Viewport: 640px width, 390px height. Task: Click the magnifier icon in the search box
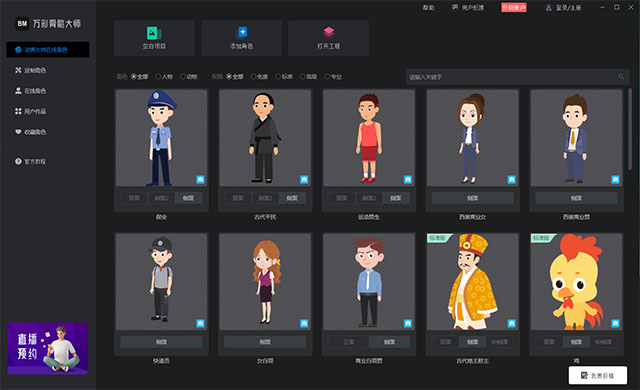click(x=621, y=77)
